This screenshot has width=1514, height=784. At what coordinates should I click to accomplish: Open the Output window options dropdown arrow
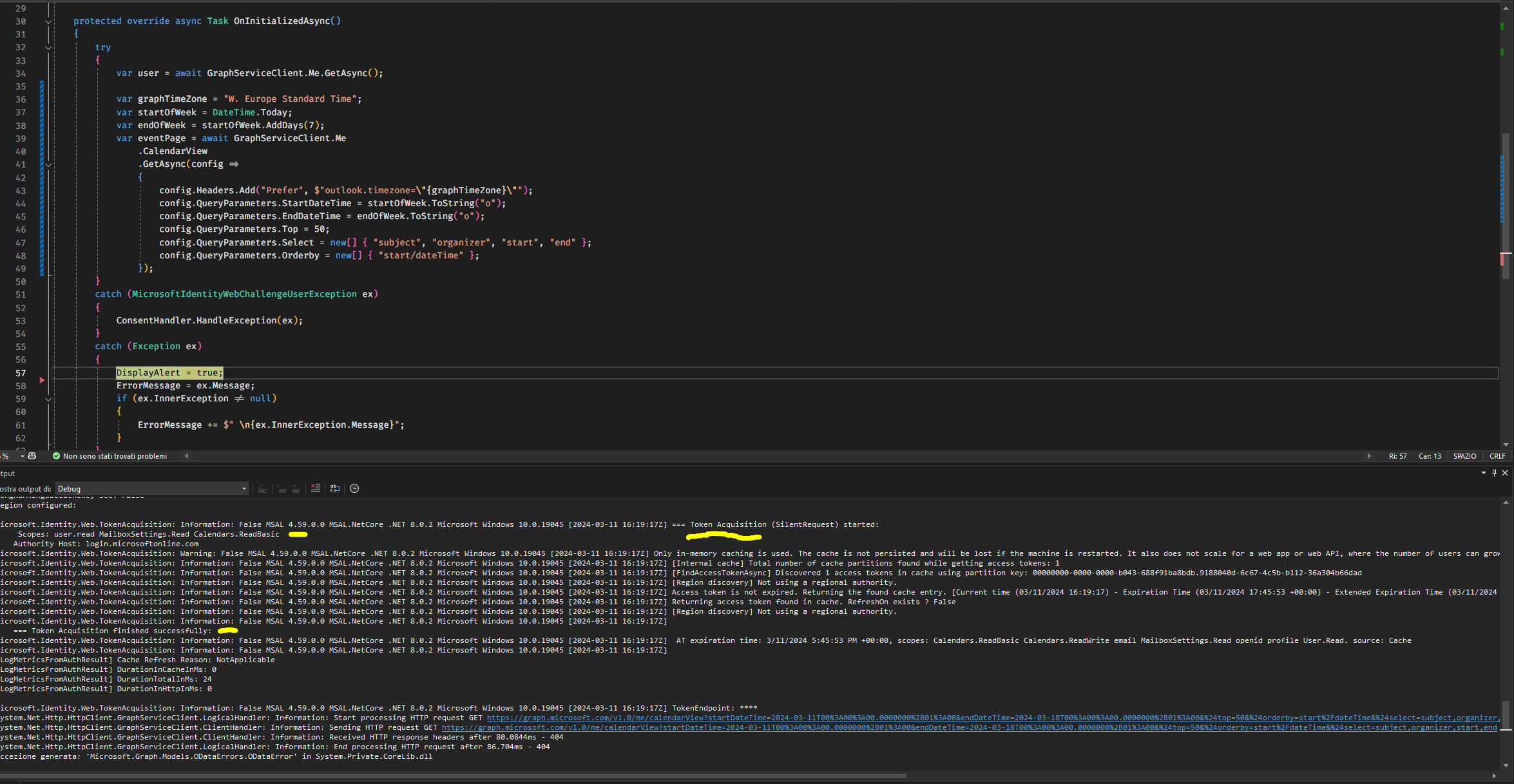tap(1484, 473)
